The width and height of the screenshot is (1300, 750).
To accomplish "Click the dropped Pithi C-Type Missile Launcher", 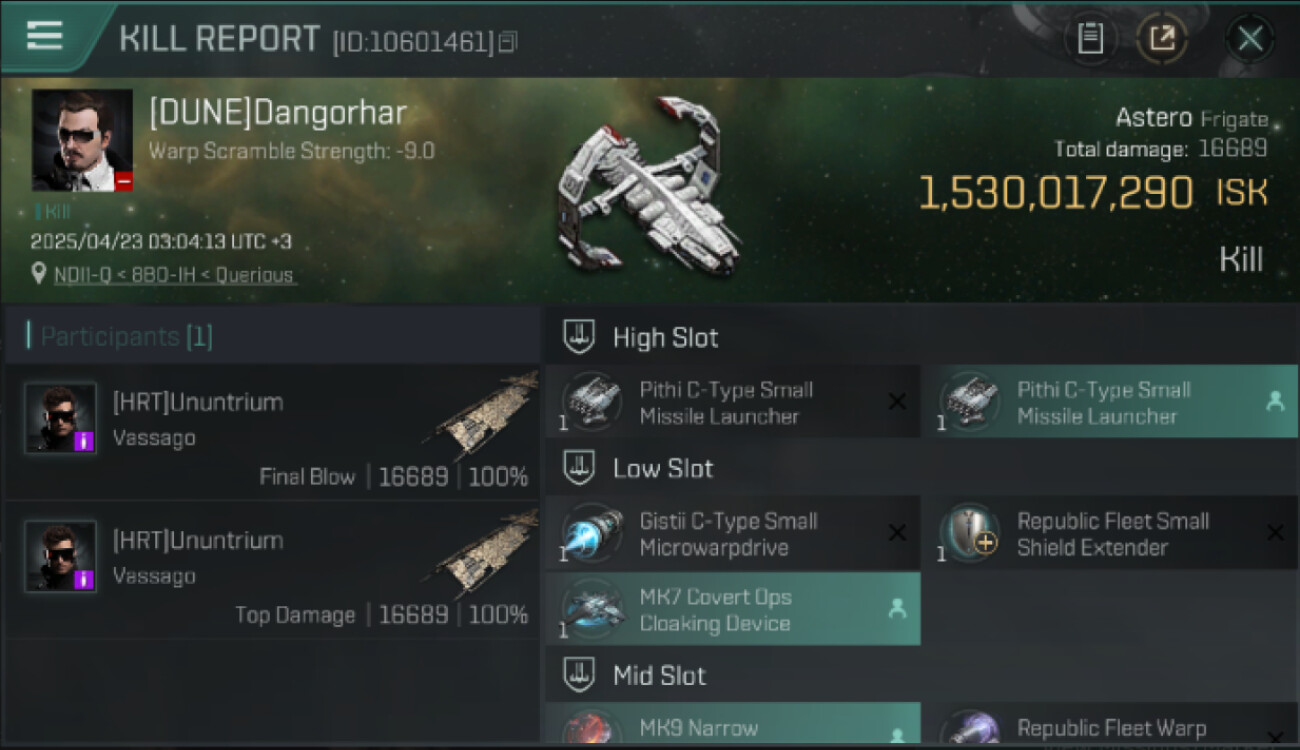I will click(x=1111, y=403).
